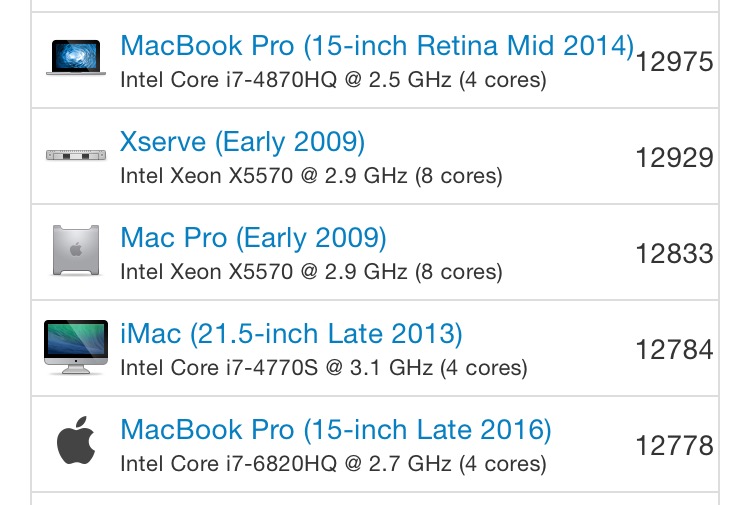Open Xserve (Early 2009) link

[x=243, y=142]
